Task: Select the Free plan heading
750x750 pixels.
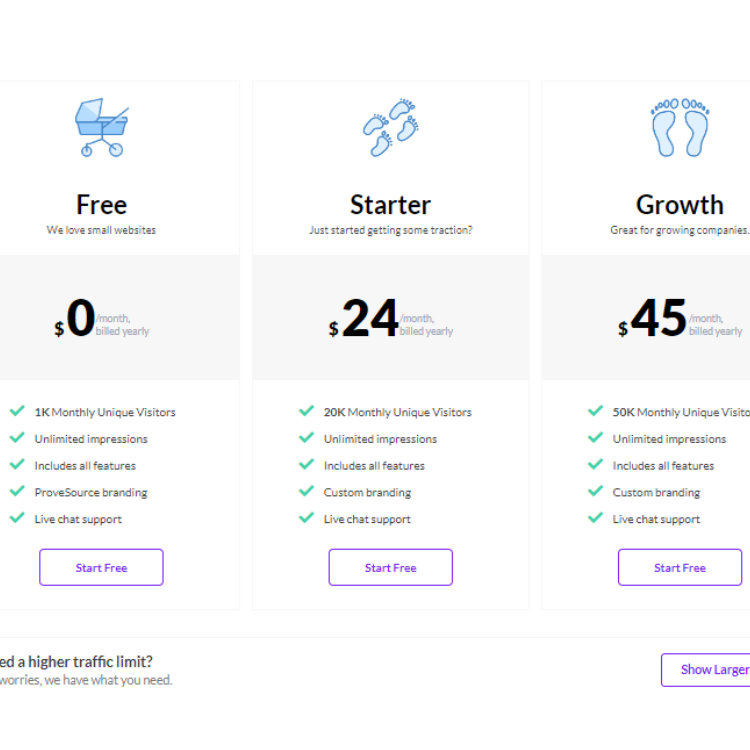Action: 101,205
